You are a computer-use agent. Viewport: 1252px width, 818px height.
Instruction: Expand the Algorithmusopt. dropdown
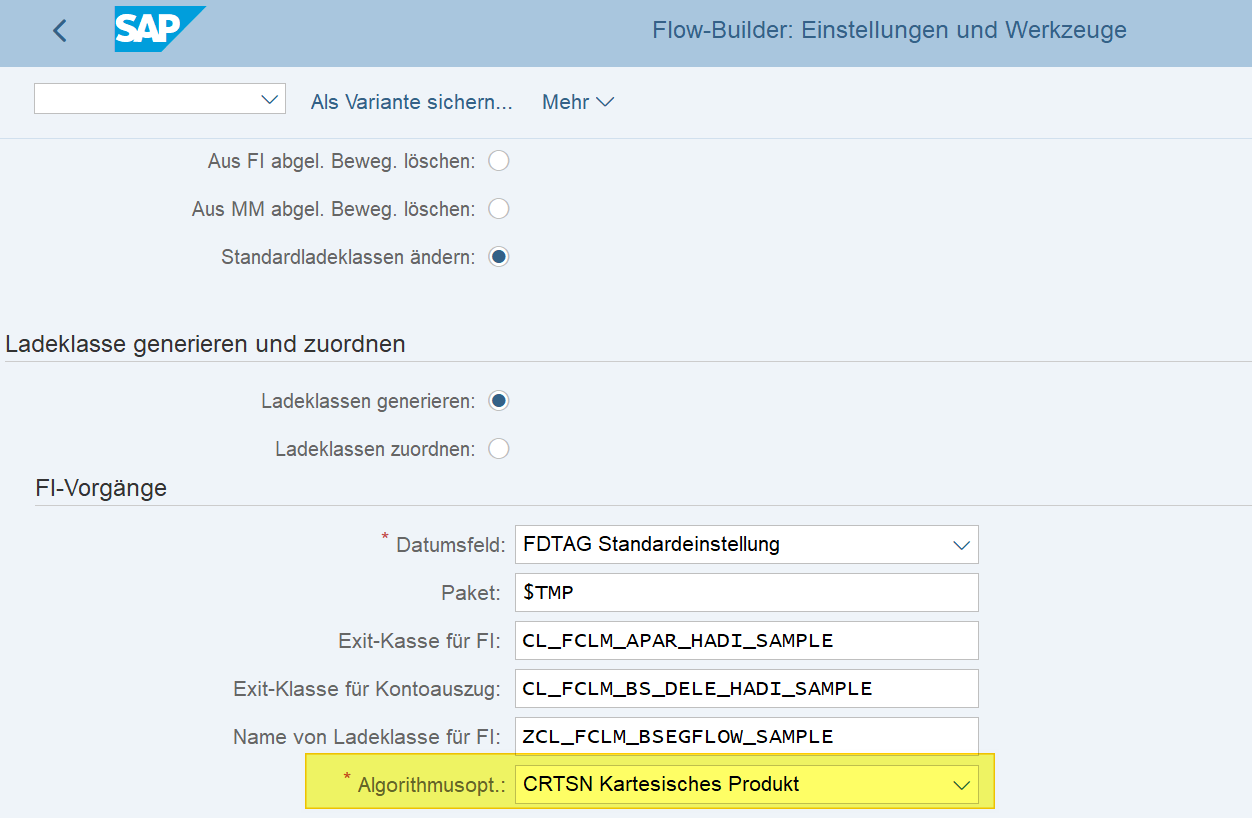[745, 785]
